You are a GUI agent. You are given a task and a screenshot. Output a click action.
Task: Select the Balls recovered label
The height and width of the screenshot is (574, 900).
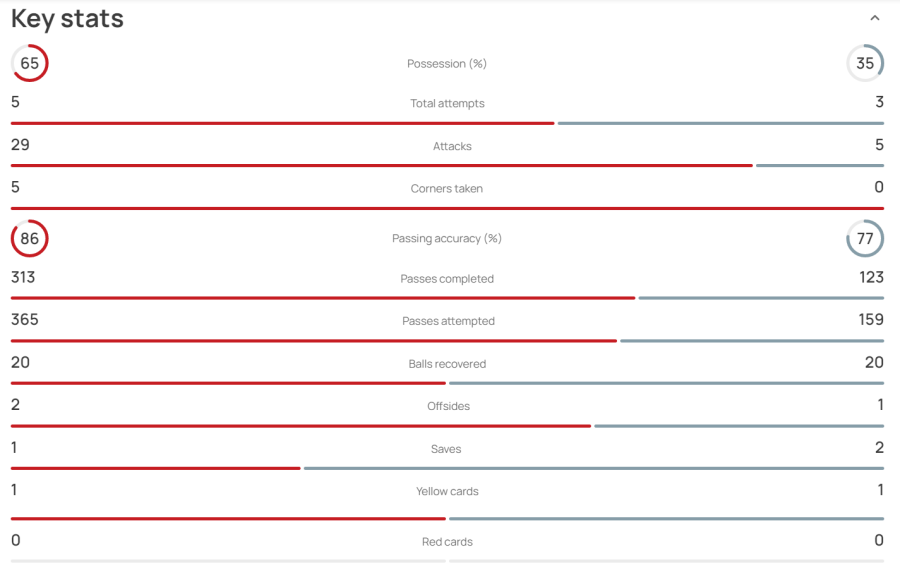[x=447, y=364]
